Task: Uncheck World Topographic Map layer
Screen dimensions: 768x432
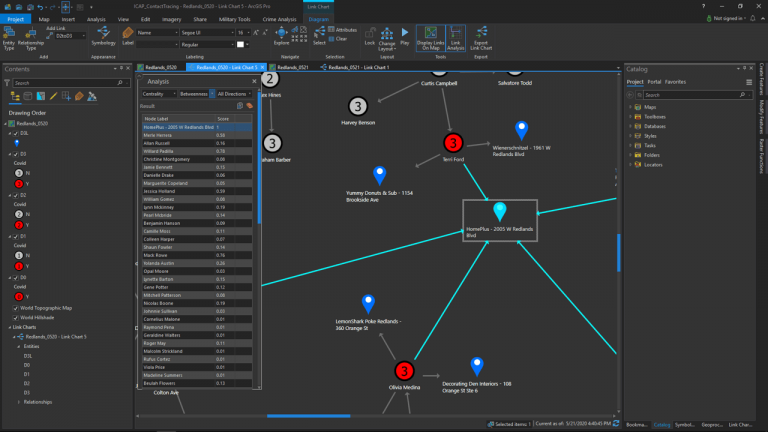Action: [16, 308]
